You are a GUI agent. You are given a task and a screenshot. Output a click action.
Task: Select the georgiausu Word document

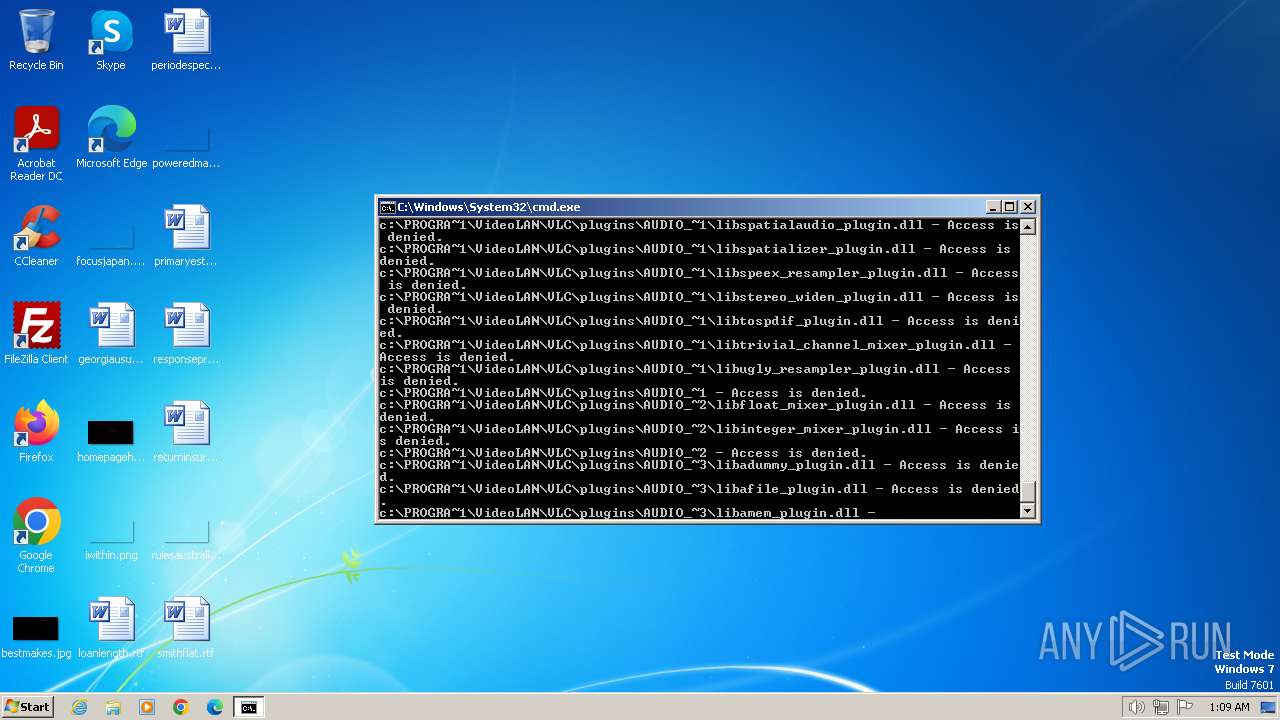(x=111, y=334)
